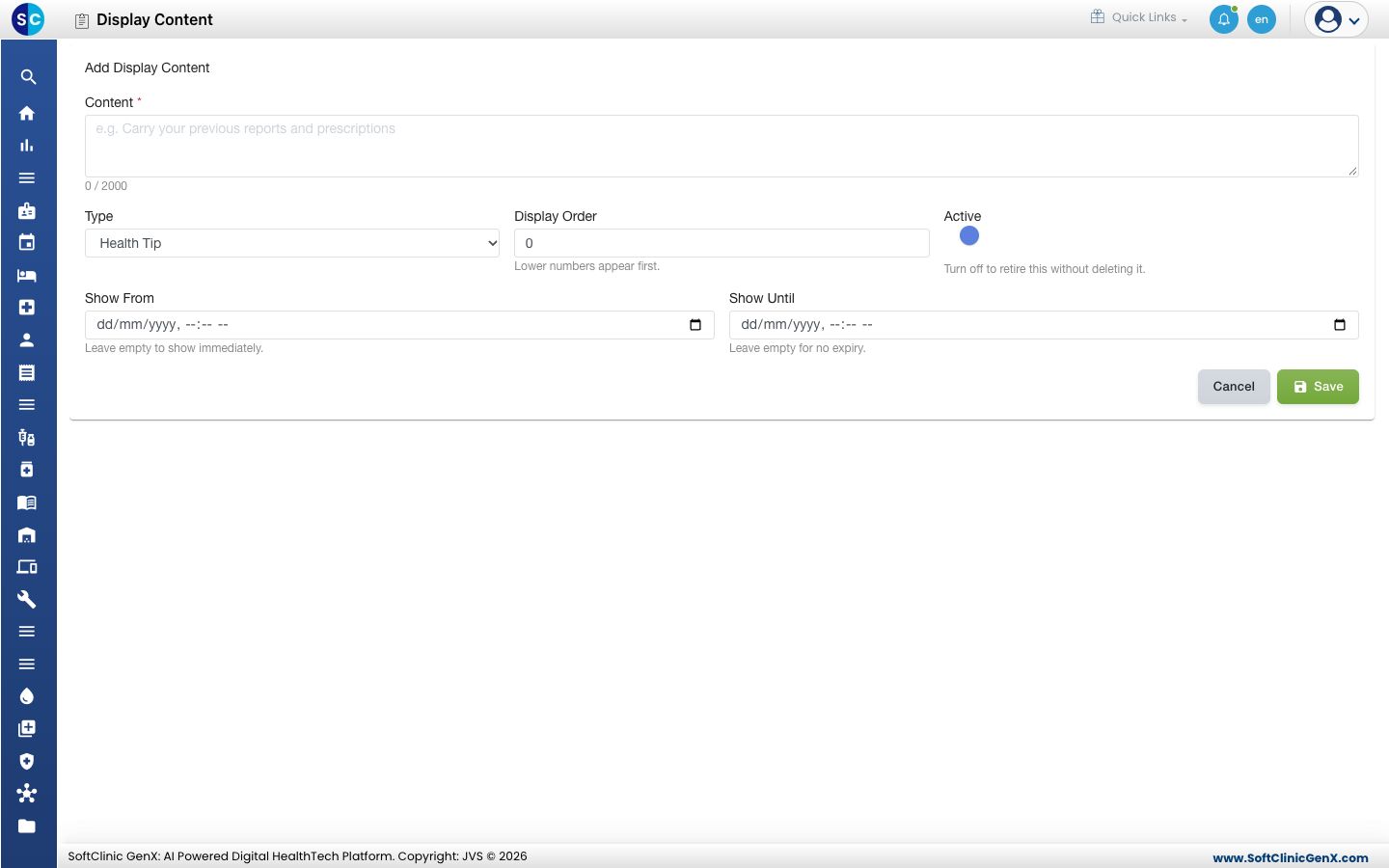The height and width of the screenshot is (868, 1389).
Task: Open the Show From calendar picker
Action: [x=695, y=325]
